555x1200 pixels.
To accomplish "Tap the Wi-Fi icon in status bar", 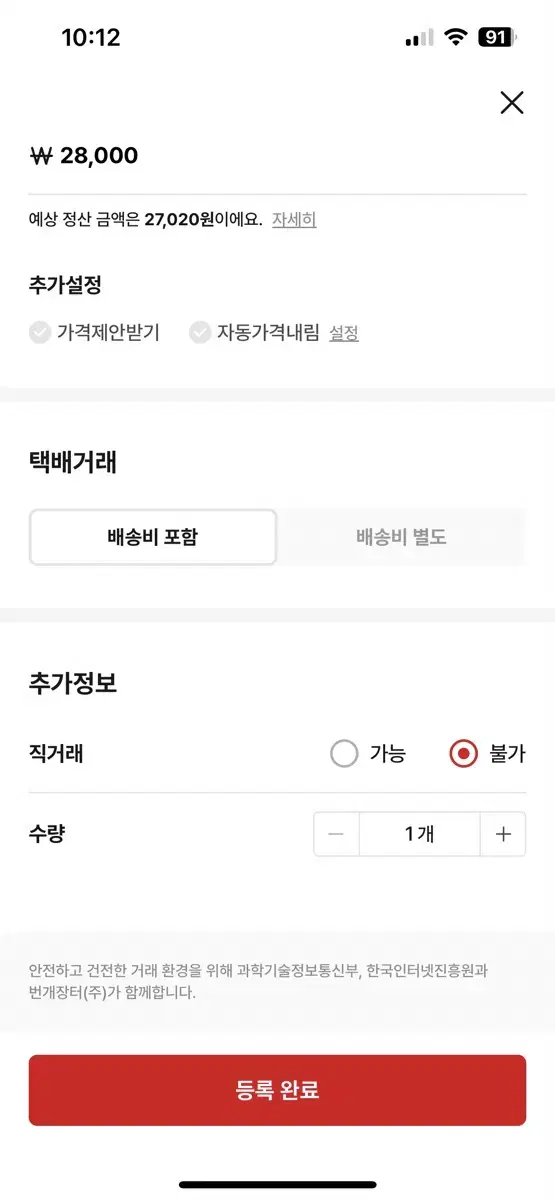I will [456, 38].
